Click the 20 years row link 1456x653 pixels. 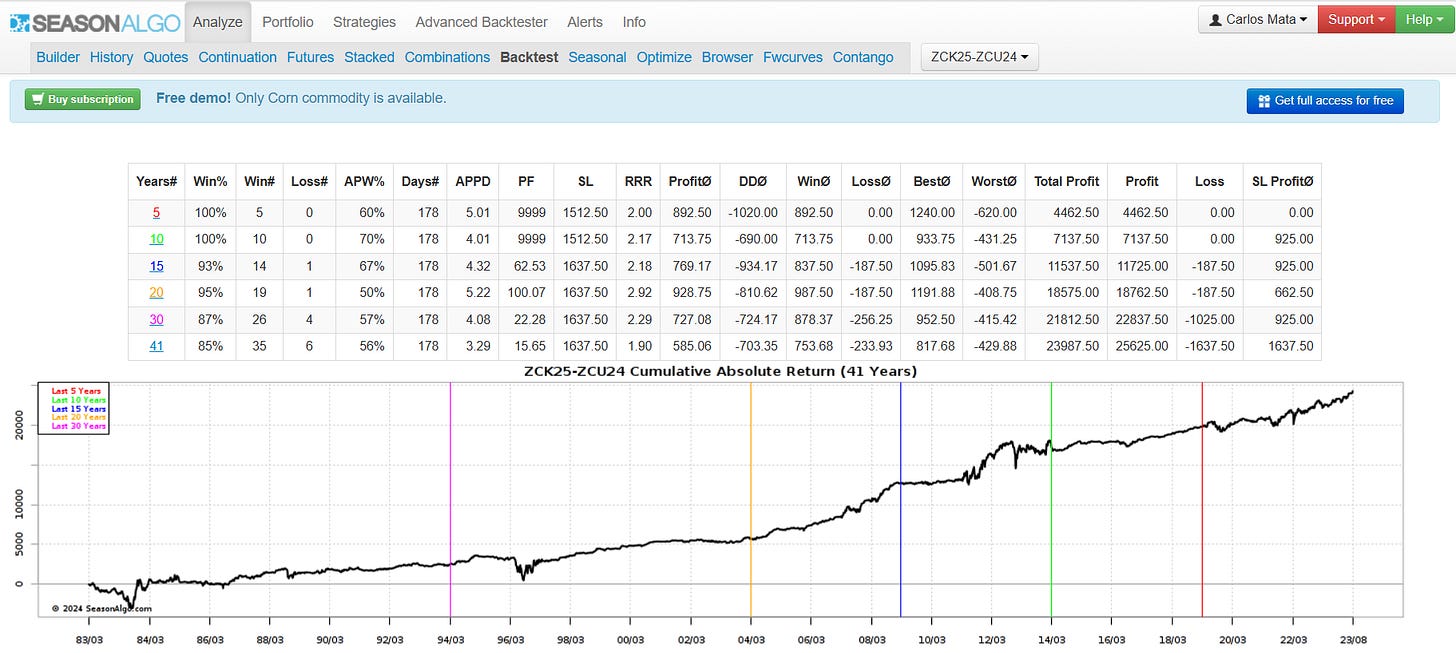156,293
